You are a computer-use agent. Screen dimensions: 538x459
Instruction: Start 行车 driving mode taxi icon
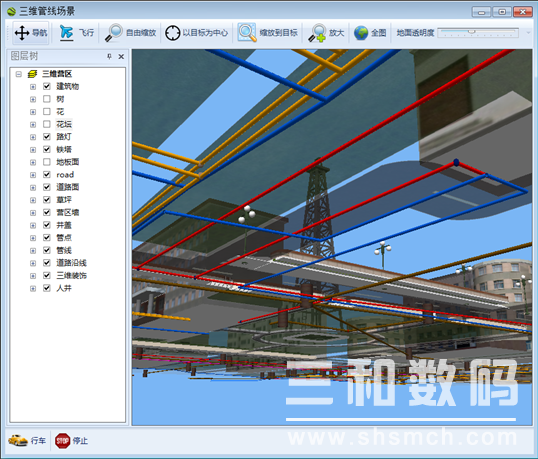[18, 440]
